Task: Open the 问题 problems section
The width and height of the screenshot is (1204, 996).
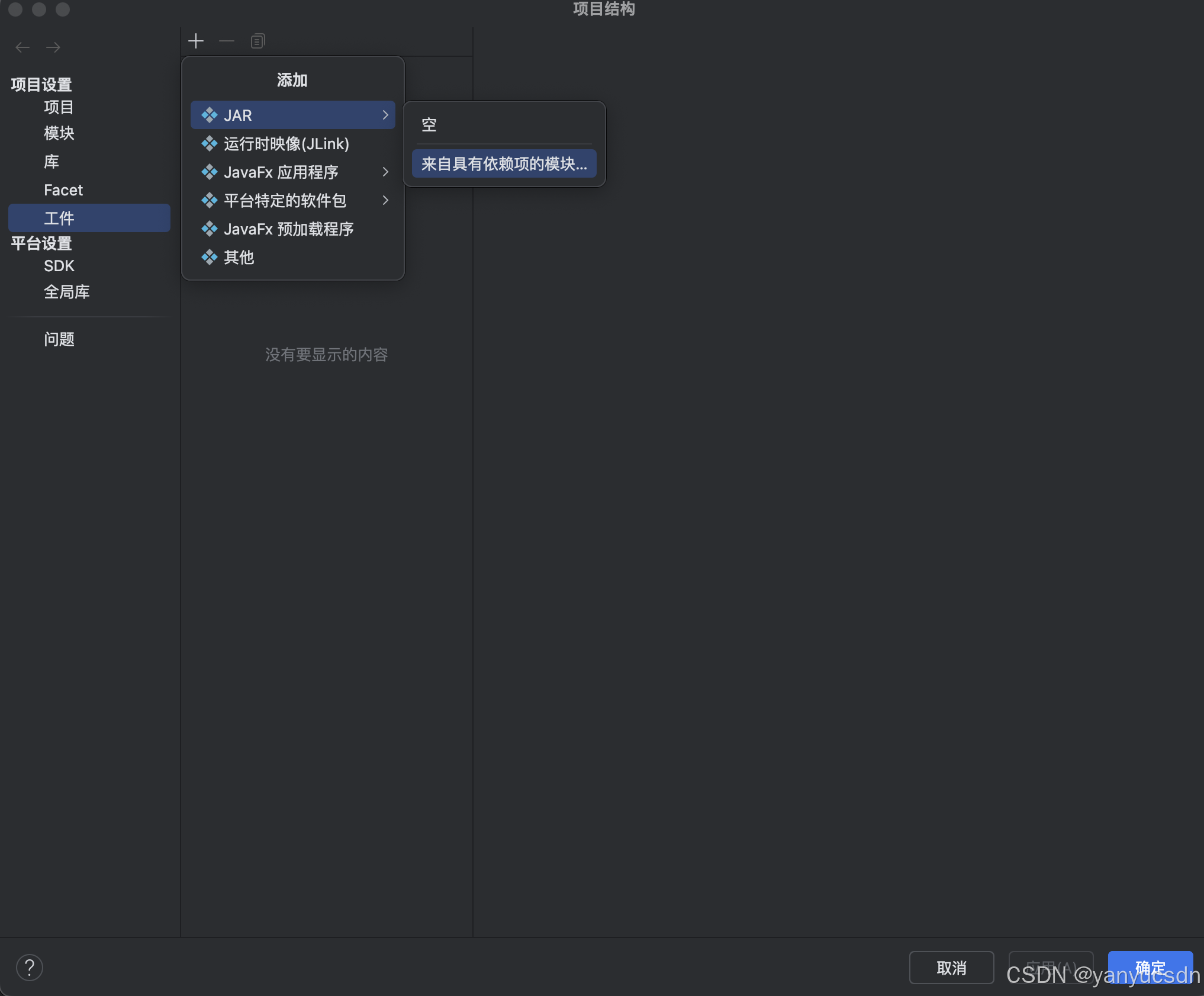Action: 59,339
